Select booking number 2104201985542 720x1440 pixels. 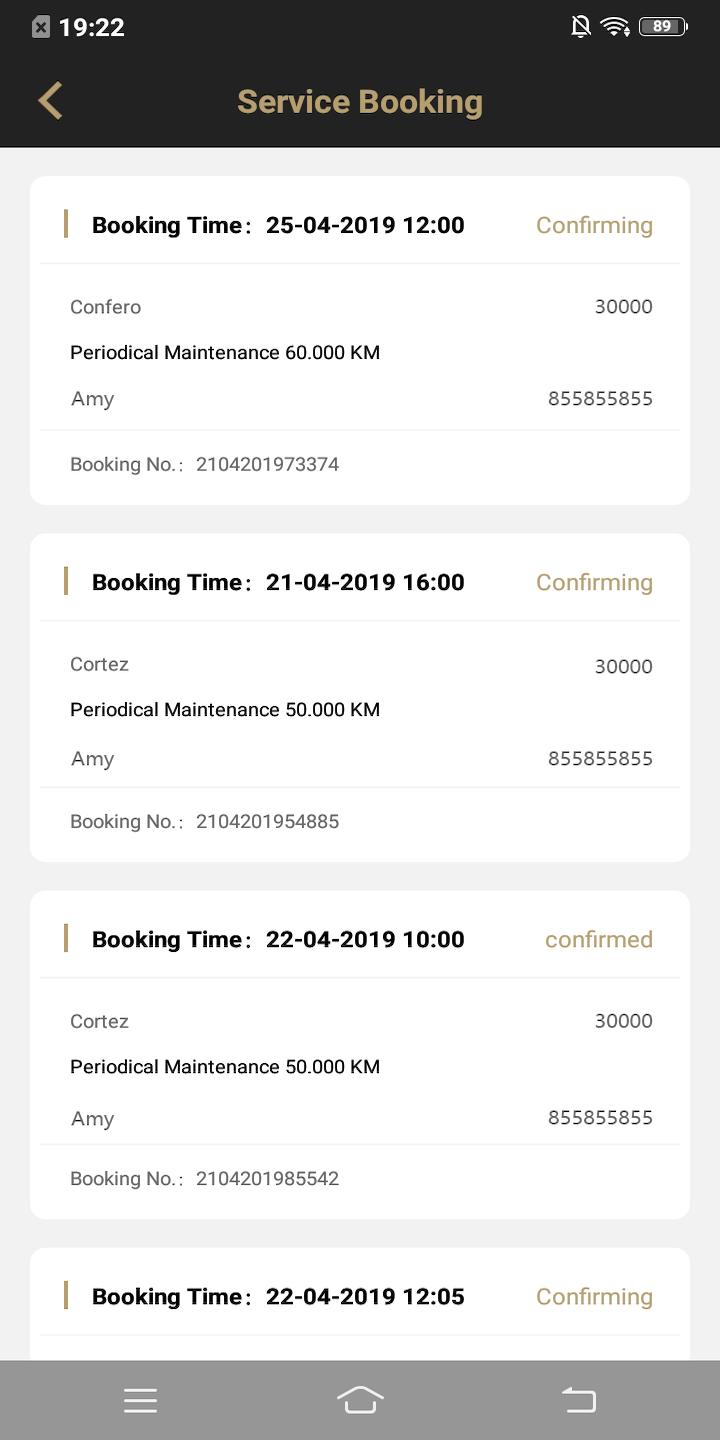coord(267,1178)
